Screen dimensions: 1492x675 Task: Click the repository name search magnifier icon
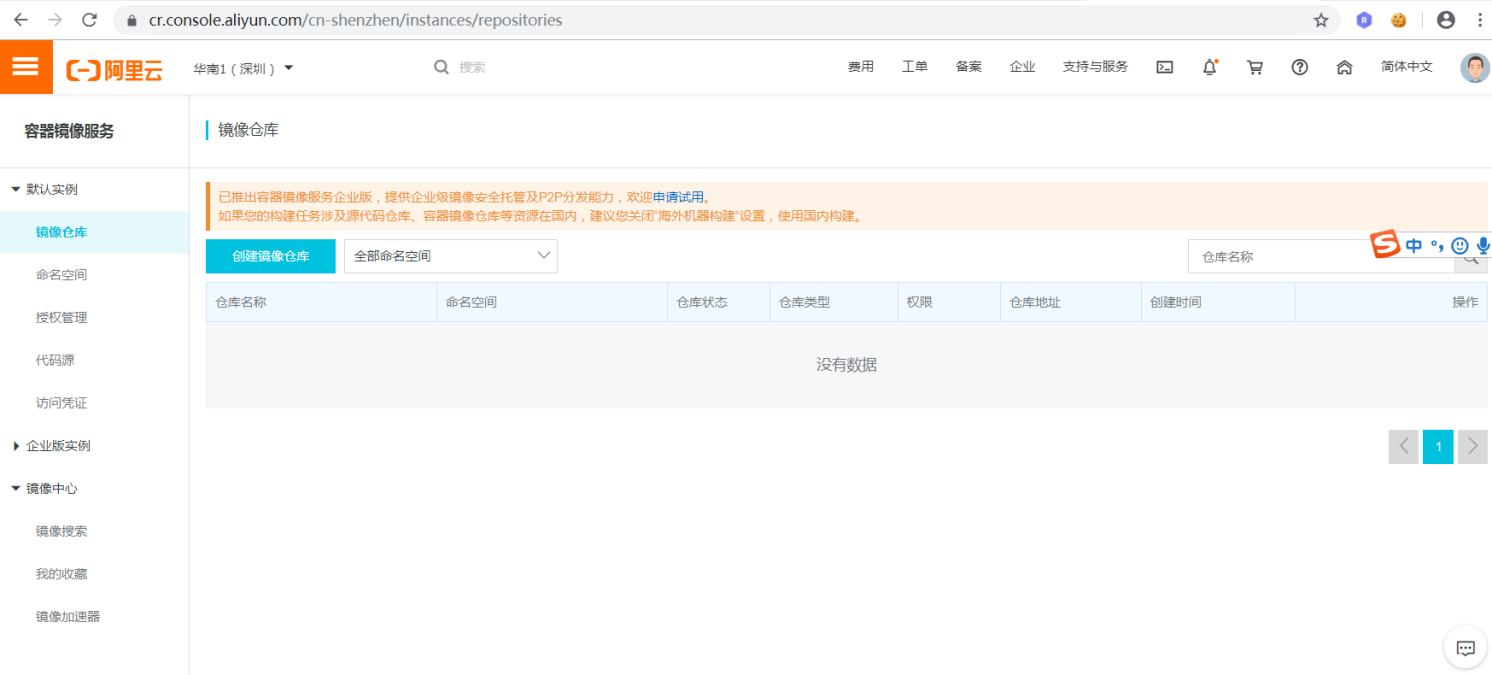pos(1470,257)
